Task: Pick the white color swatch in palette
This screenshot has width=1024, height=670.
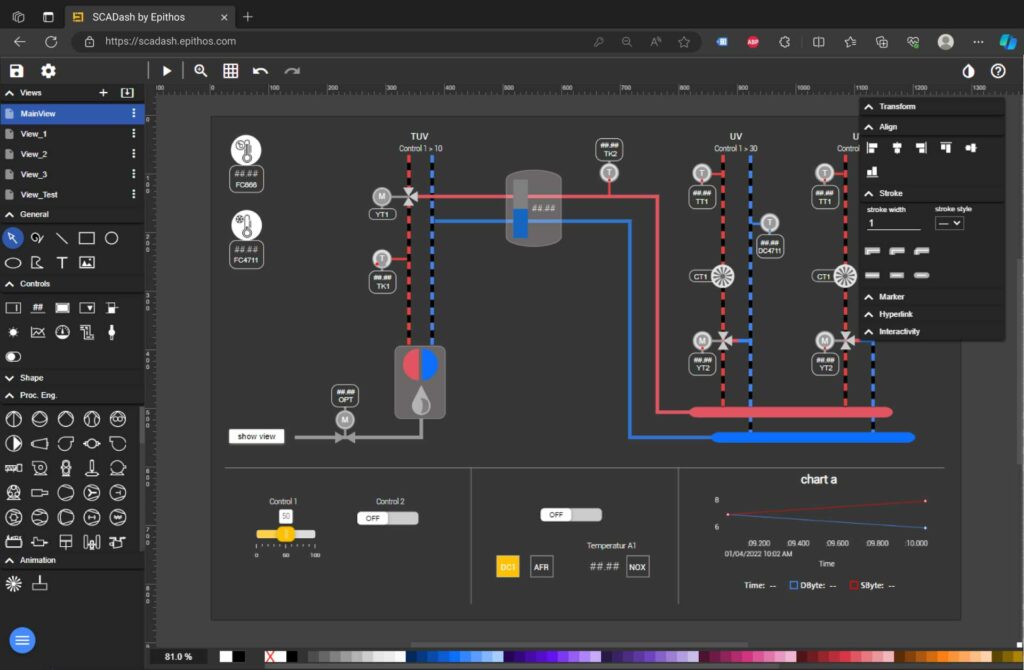Action: 226,656
